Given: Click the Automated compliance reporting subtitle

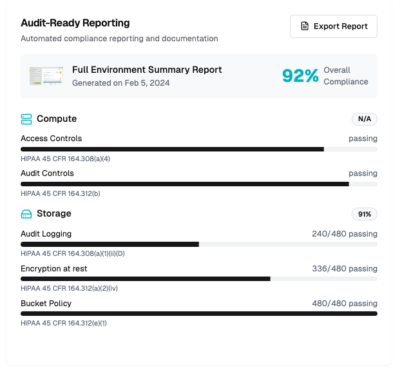Looking at the screenshot, I should (119, 39).
